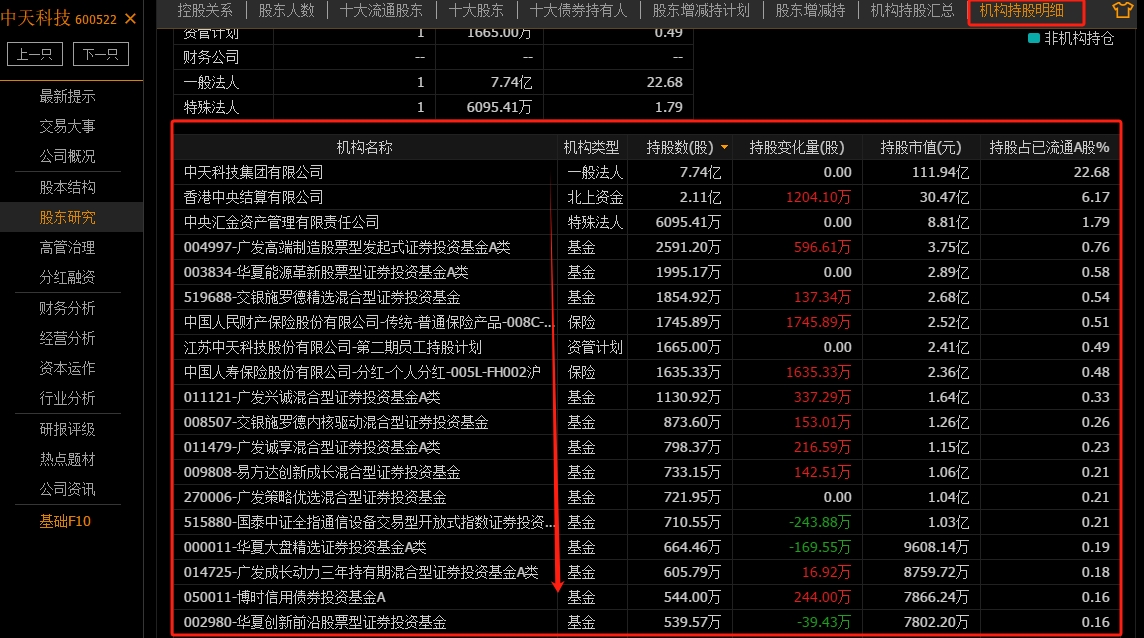Open 公司资讯 in sidebar
The height and width of the screenshot is (638, 1144).
(67, 489)
